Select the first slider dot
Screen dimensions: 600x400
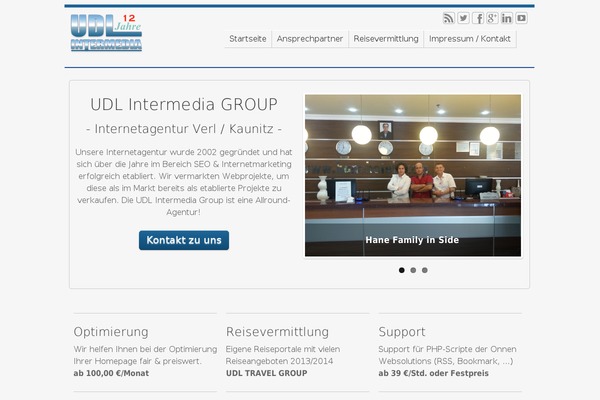click(x=401, y=270)
